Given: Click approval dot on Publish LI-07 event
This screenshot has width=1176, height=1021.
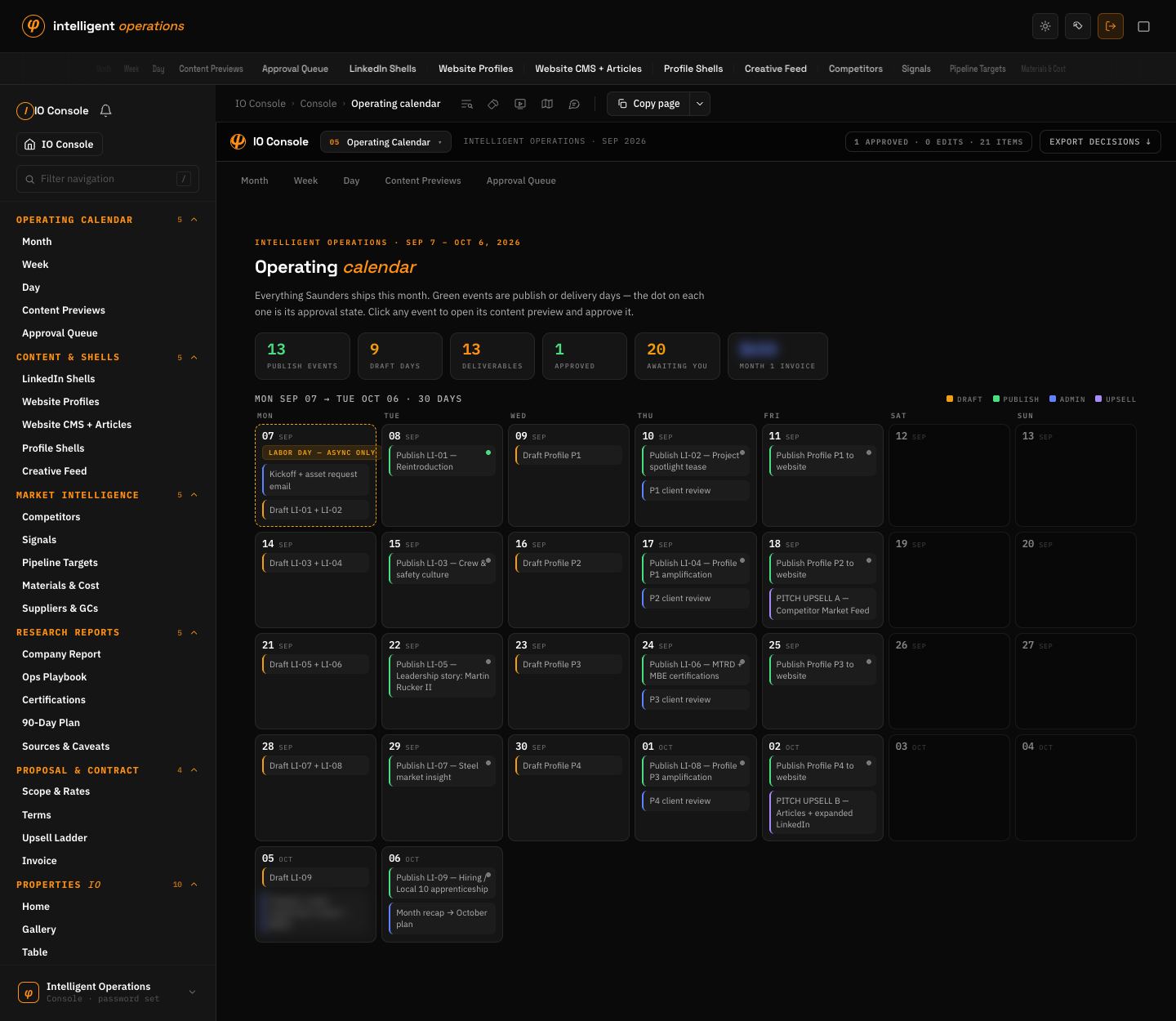Looking at the screenshot, I should pyautogui.click(x=488, y=763).
